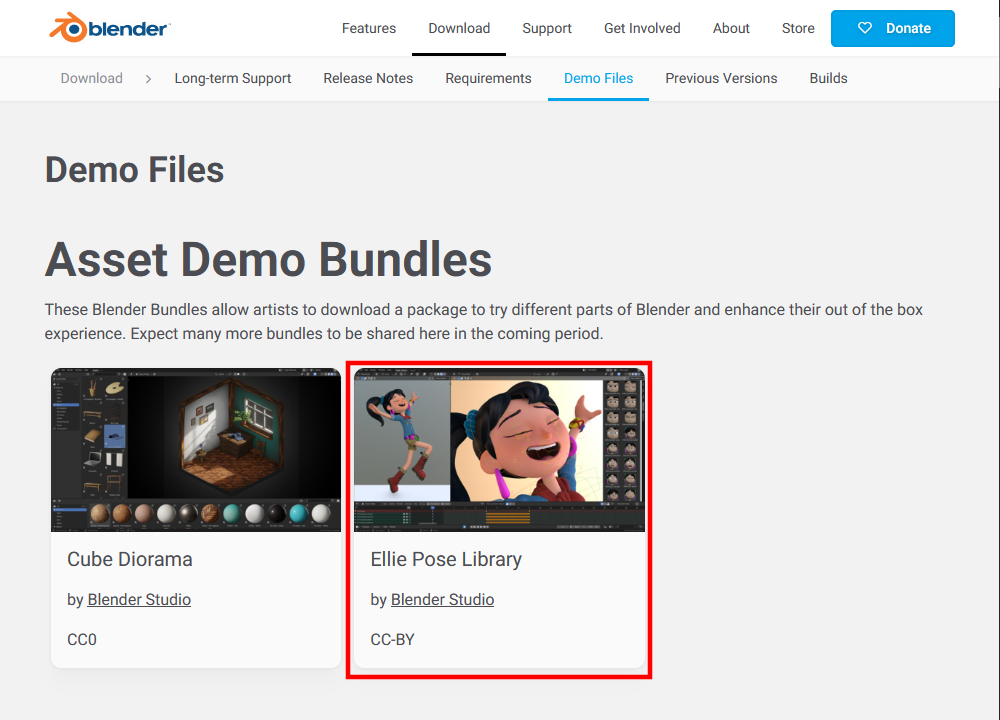Click the Demo Files page heading
Screen dimensions: 1000x720
pos(135,170)
